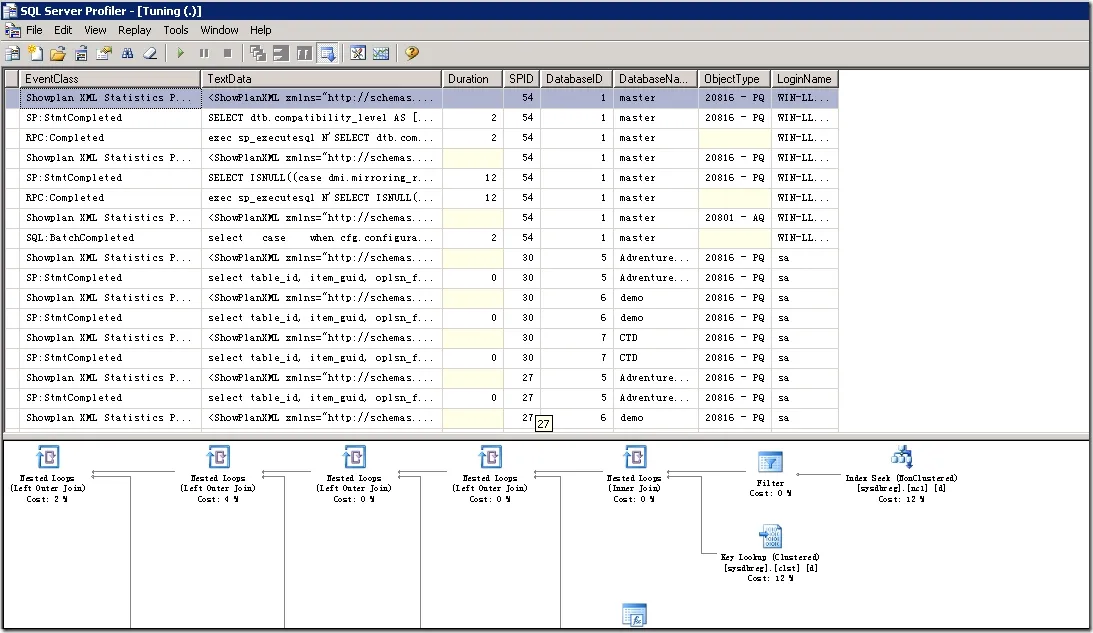
Task: Open the Edit menu
Action: point(63,30)
